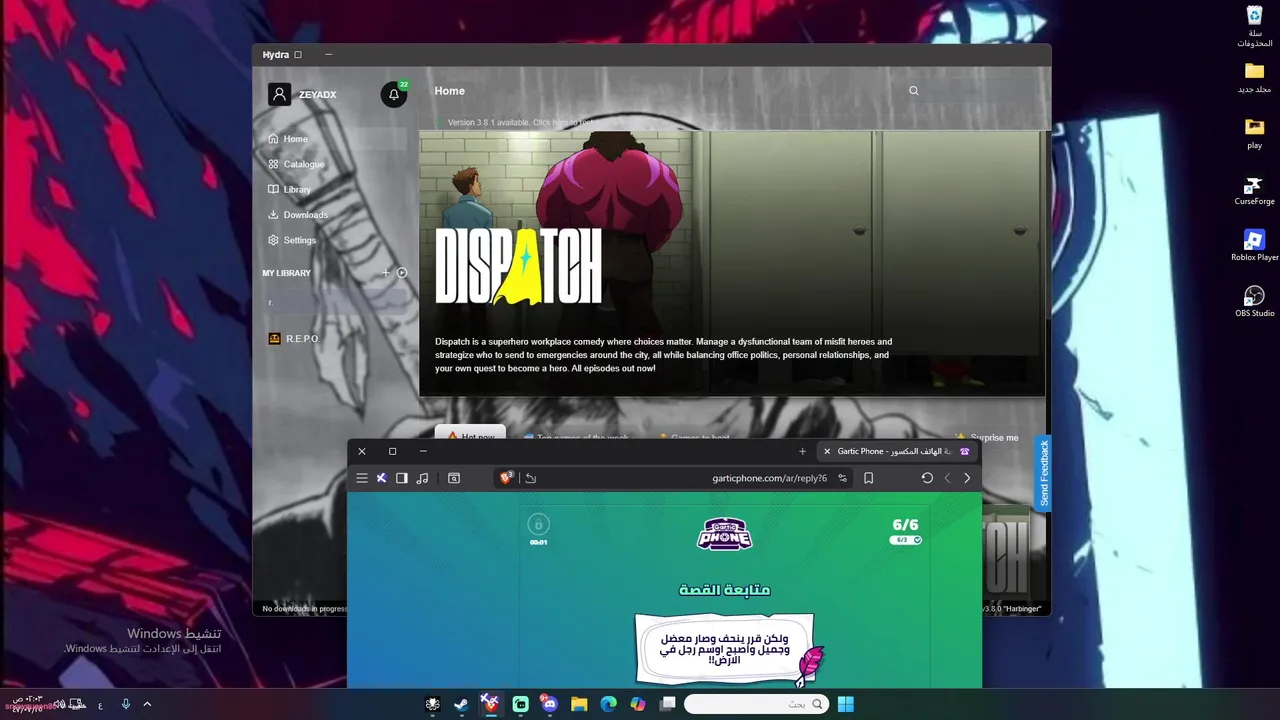Image resolution: width=1280 pixels, height=720 pixels.
Task: Open File Explorer from the taskbar
Action: pos(579,704)
